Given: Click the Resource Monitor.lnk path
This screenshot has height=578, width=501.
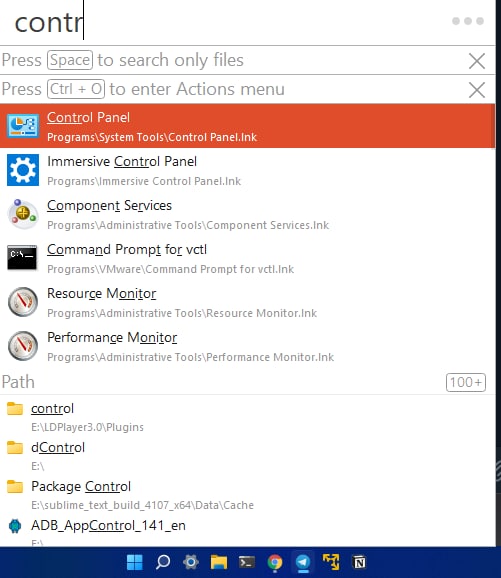Looking at the screenshot, I should click(x=182, y=313).
